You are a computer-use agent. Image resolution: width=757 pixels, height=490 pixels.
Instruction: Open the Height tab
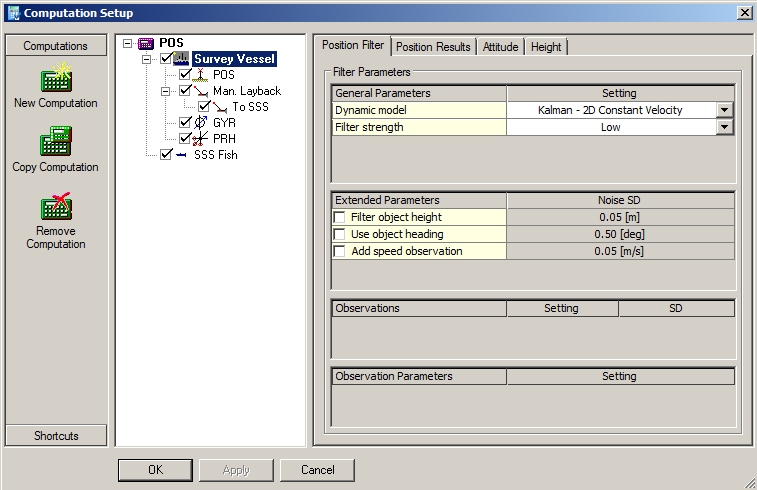tap(546, 47)
